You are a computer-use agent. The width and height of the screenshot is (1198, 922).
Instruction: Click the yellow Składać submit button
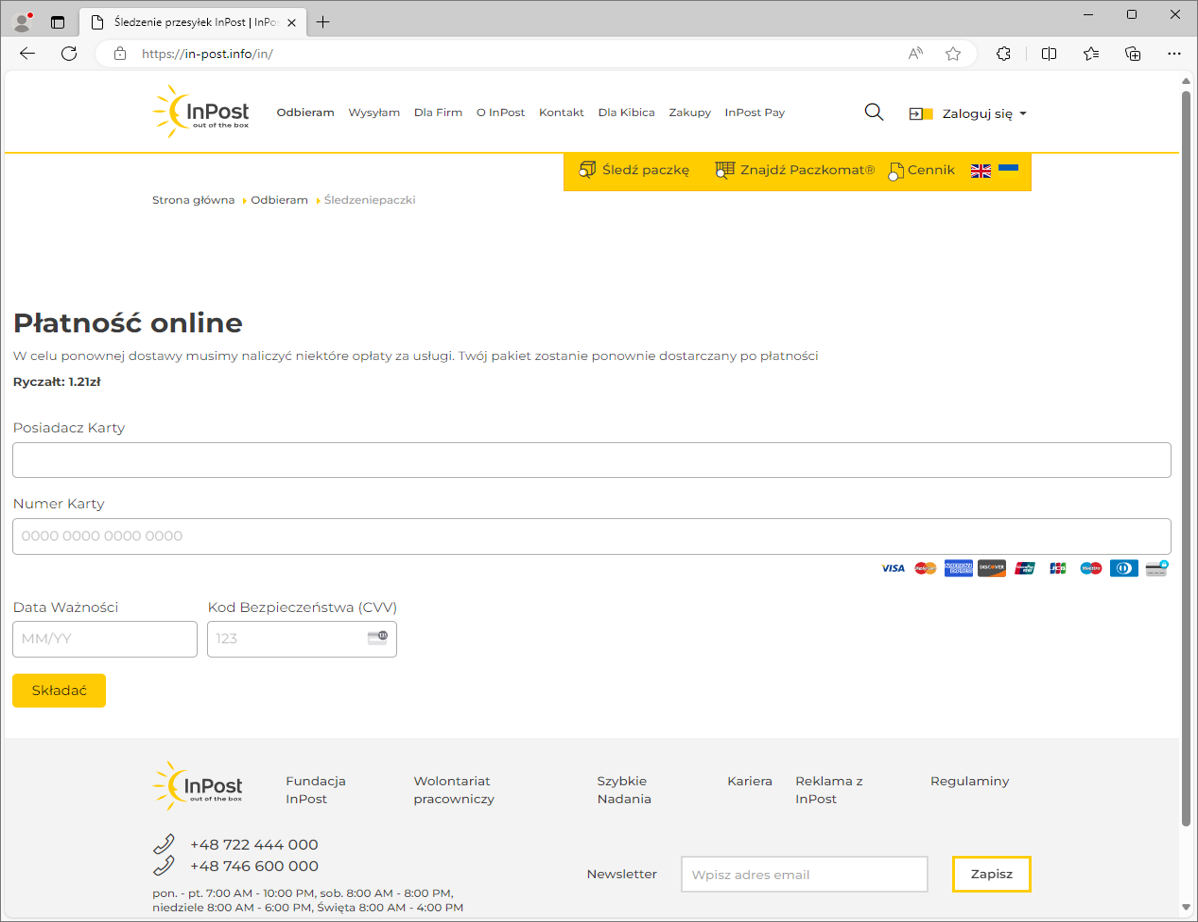[59, 691]
